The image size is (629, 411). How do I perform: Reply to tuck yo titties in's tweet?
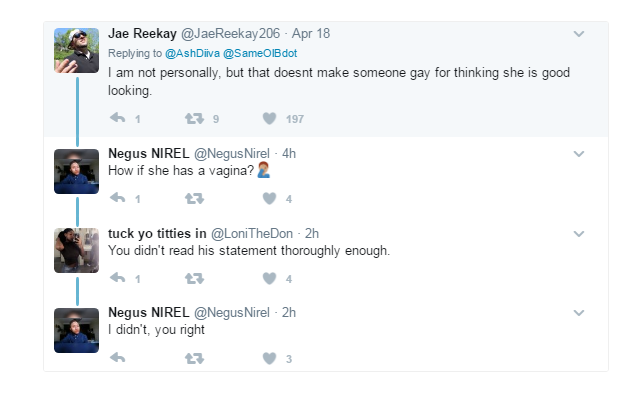point(117,278)
